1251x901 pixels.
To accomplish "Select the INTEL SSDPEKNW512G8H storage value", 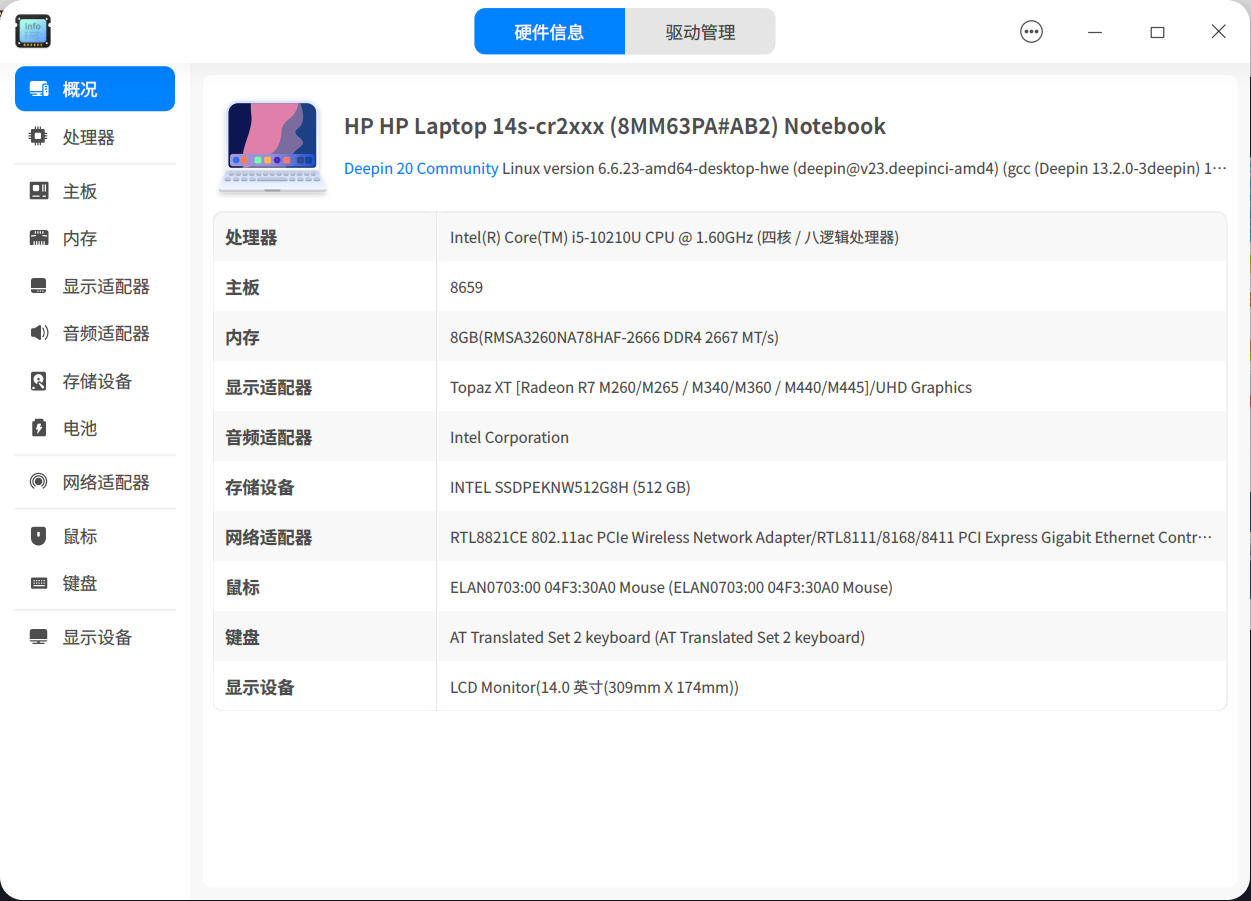I will 570,487.
